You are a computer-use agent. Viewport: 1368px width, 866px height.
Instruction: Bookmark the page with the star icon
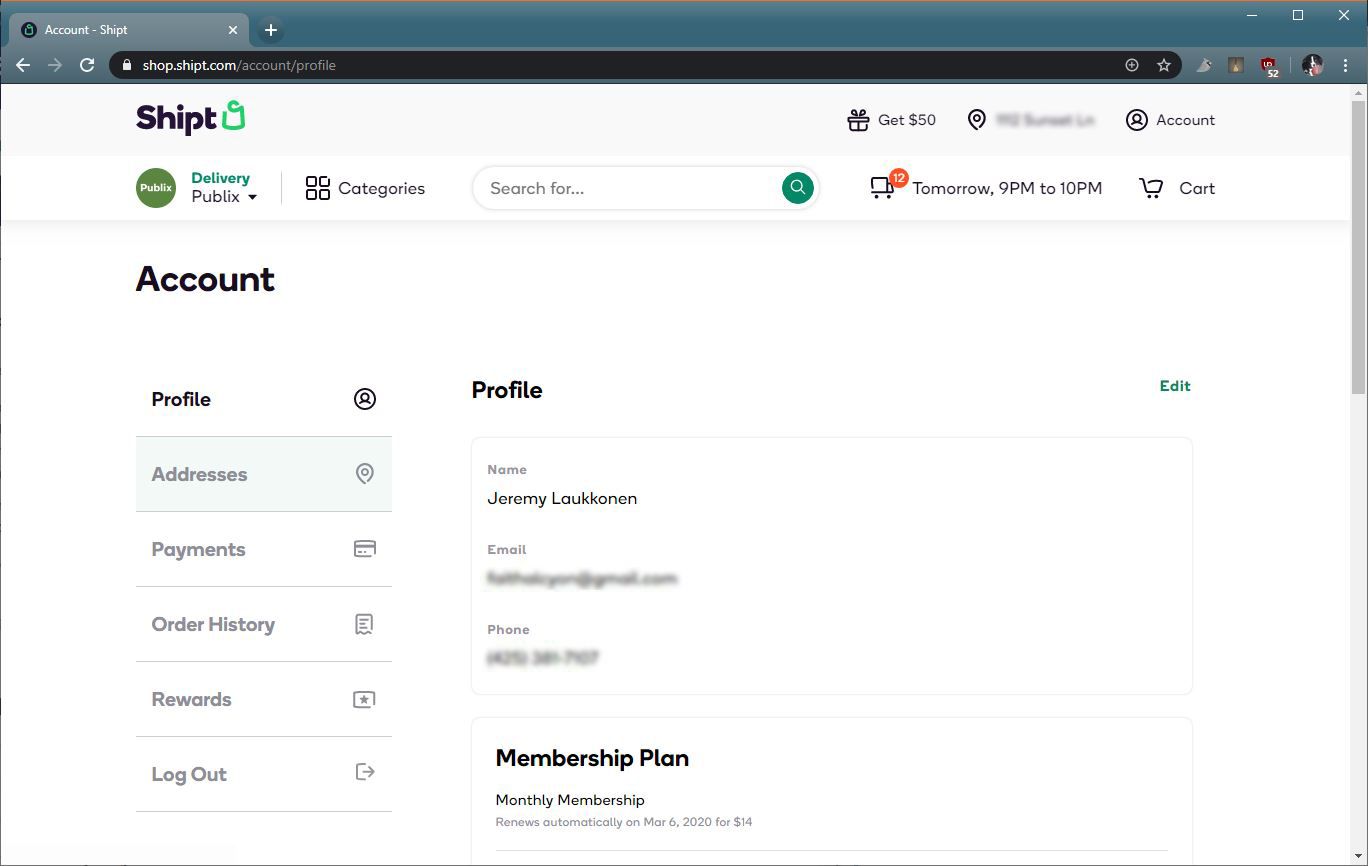point(1164,65)
